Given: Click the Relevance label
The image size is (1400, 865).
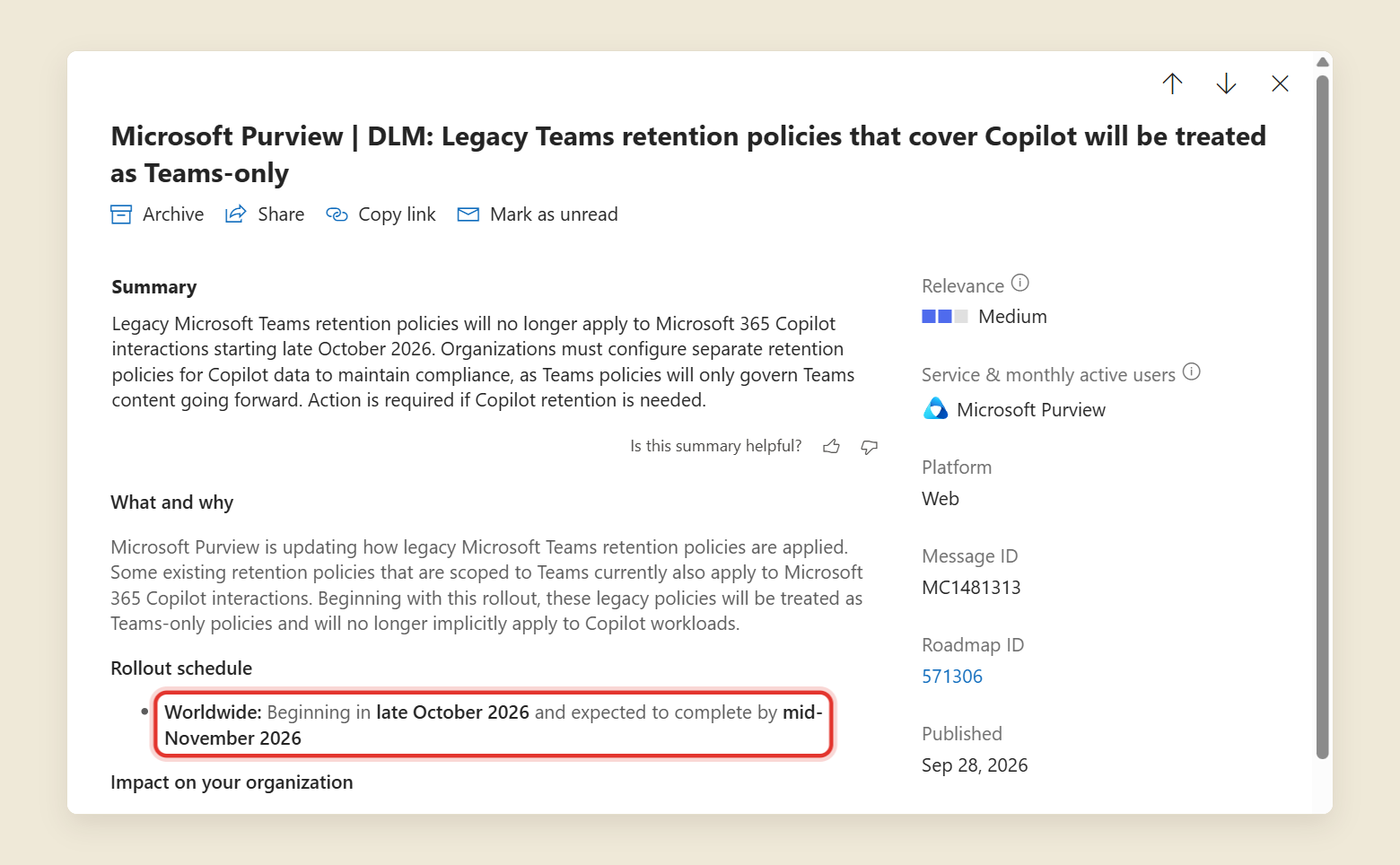Looking at the screenshot, I should click(963, 286).
